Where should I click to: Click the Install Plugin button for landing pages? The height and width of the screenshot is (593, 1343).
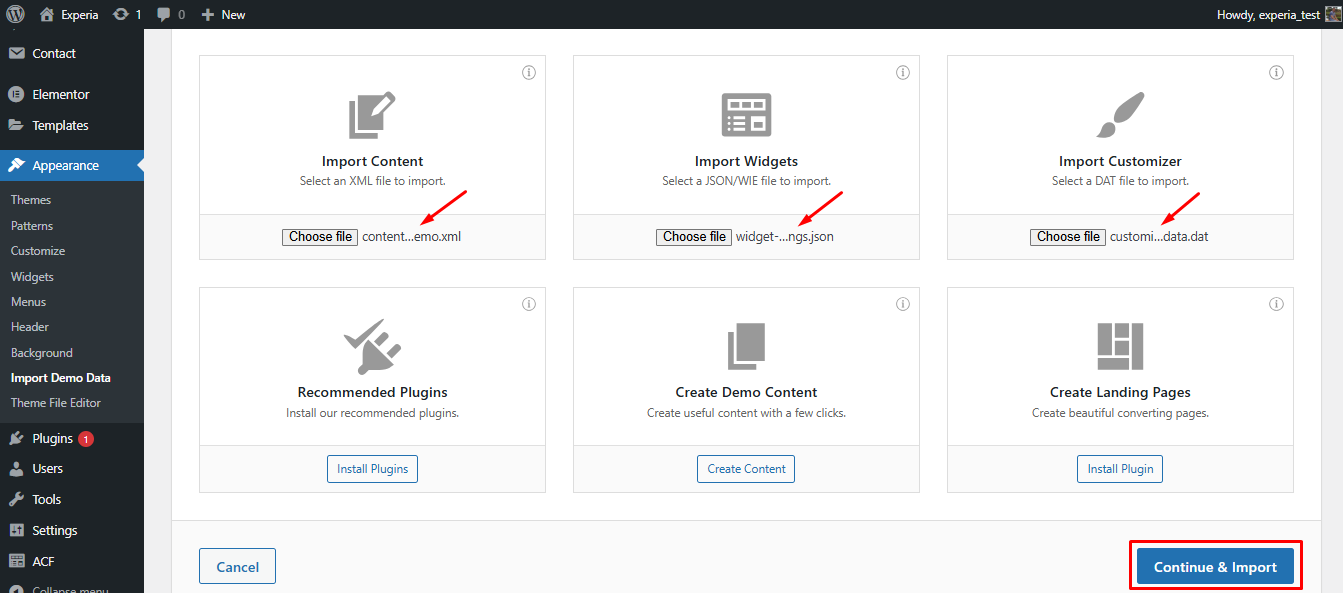pyautogui.click(x=1120, y=469)
